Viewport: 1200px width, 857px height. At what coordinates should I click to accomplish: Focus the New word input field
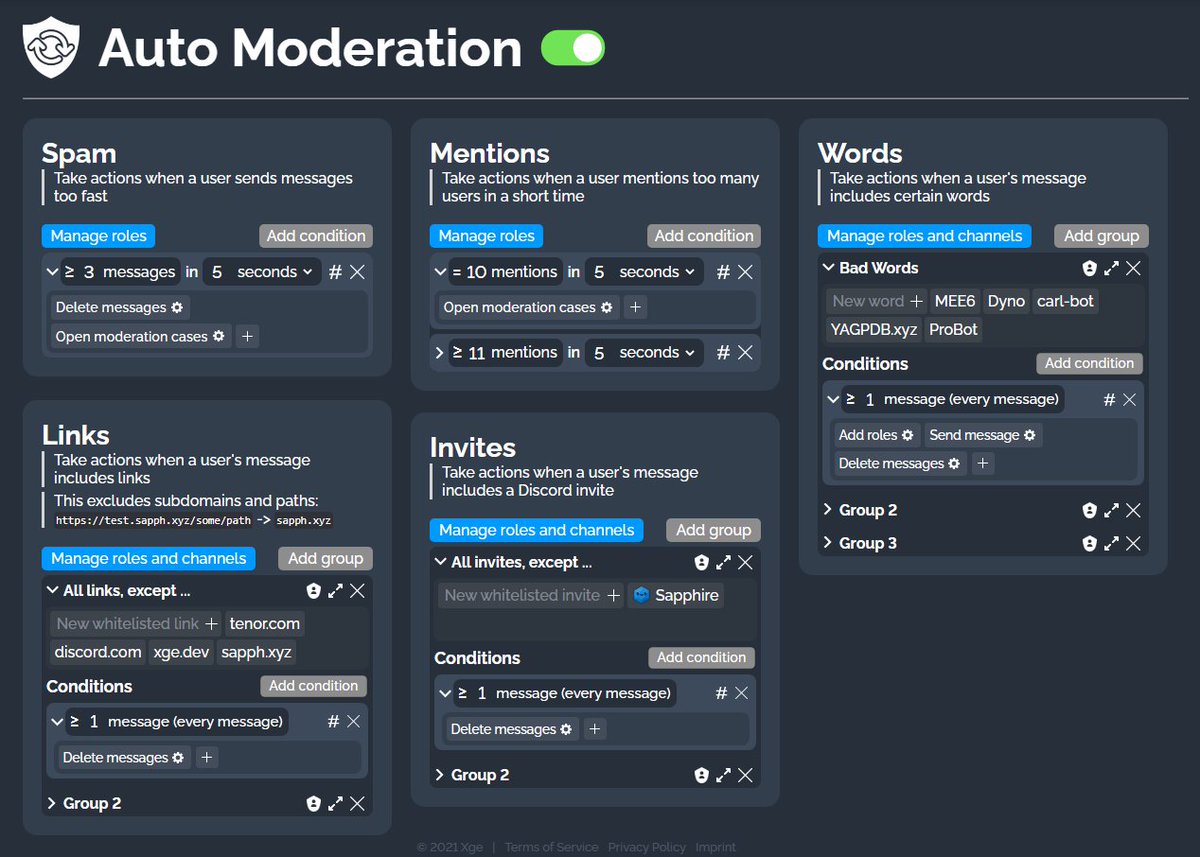point(867,301)
